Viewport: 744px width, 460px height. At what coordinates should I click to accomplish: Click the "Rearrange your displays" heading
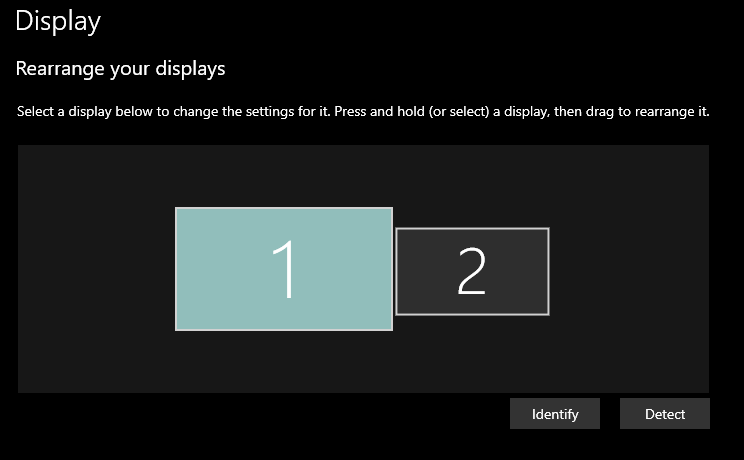click(x=120, y=69)
